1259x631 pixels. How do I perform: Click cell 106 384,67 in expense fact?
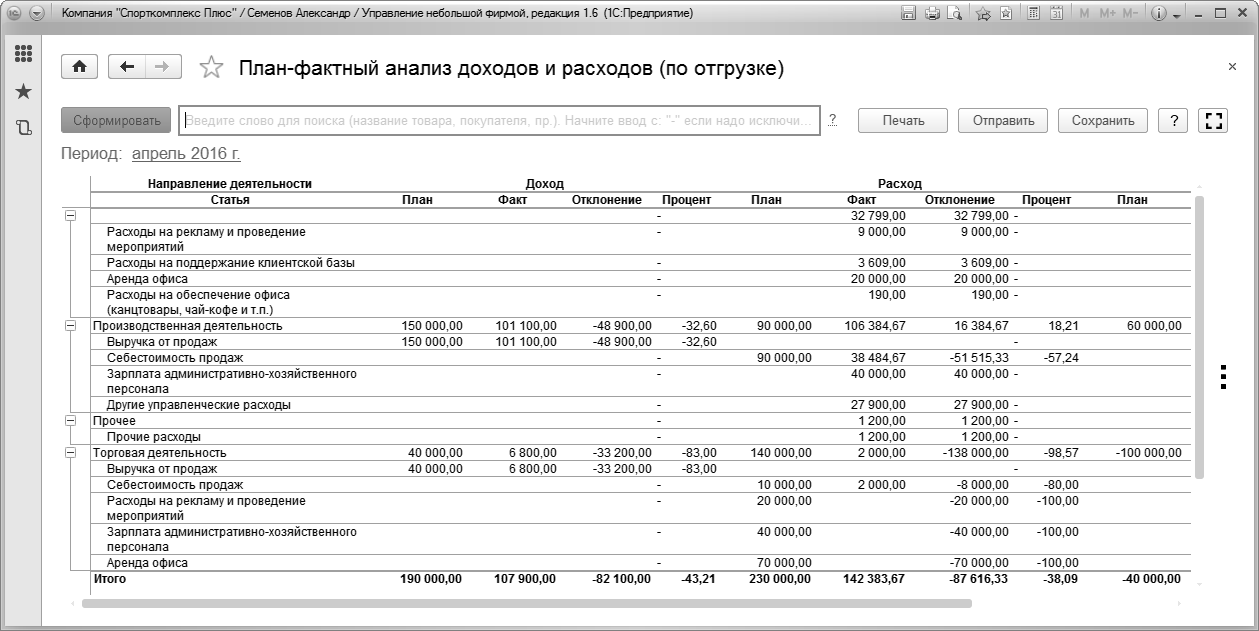tap(875, 325)
